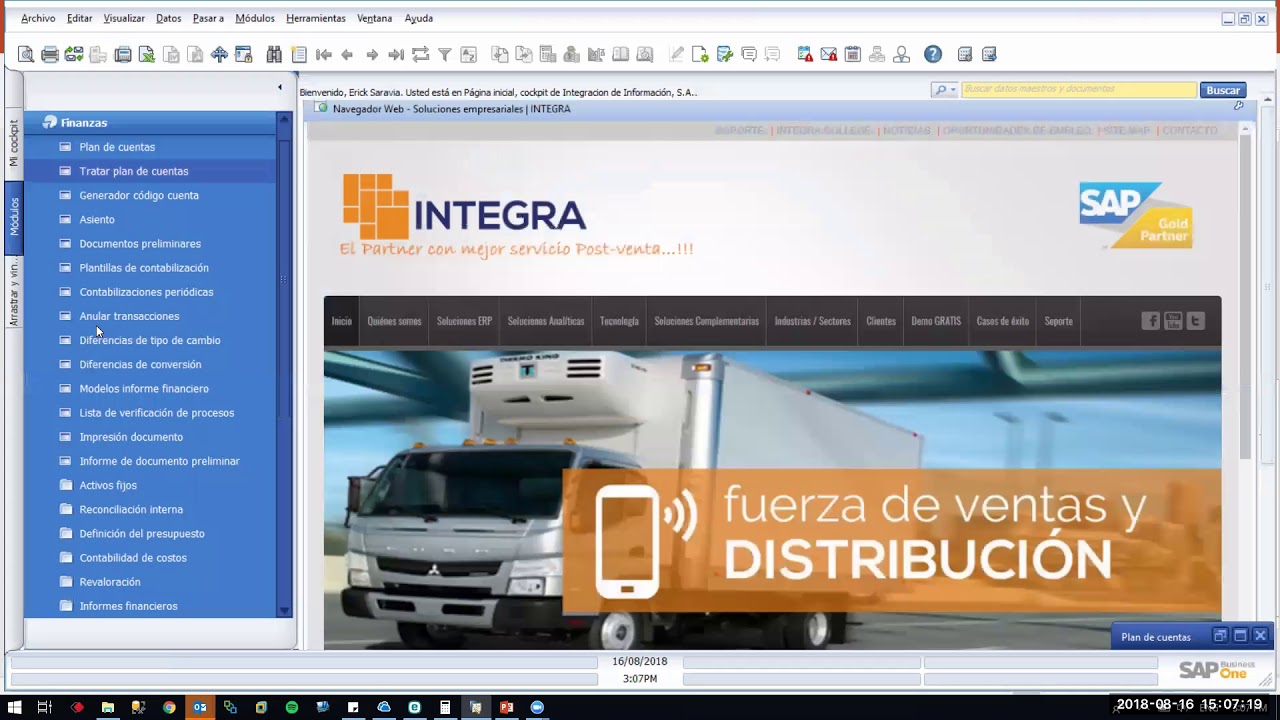Image resolution: width=1280 pixels, height=720 pixels.
Task: Click the fuerza de ventas banner image
Action: 772,500
